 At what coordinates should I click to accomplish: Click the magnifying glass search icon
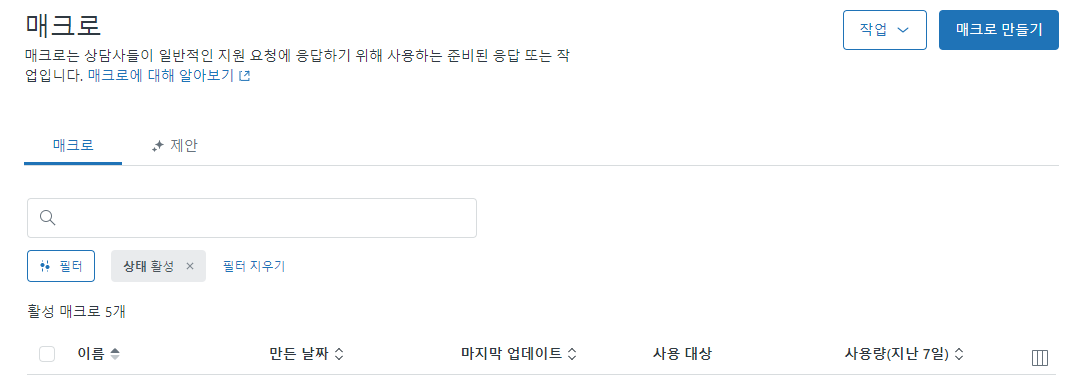47,218
